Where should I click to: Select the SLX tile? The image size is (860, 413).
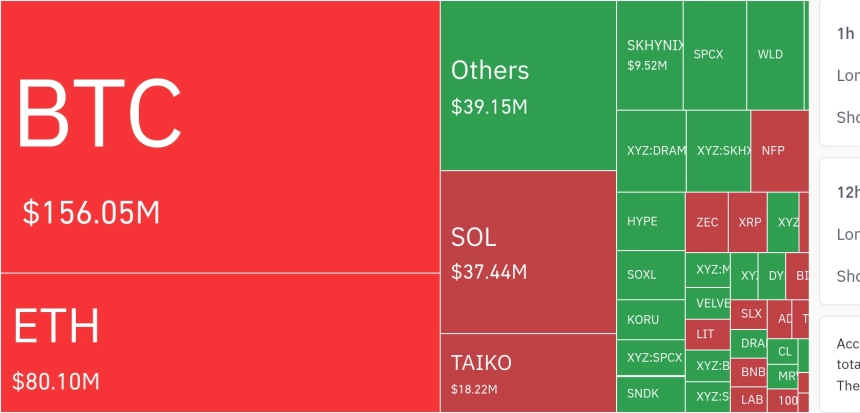(749, 314)
